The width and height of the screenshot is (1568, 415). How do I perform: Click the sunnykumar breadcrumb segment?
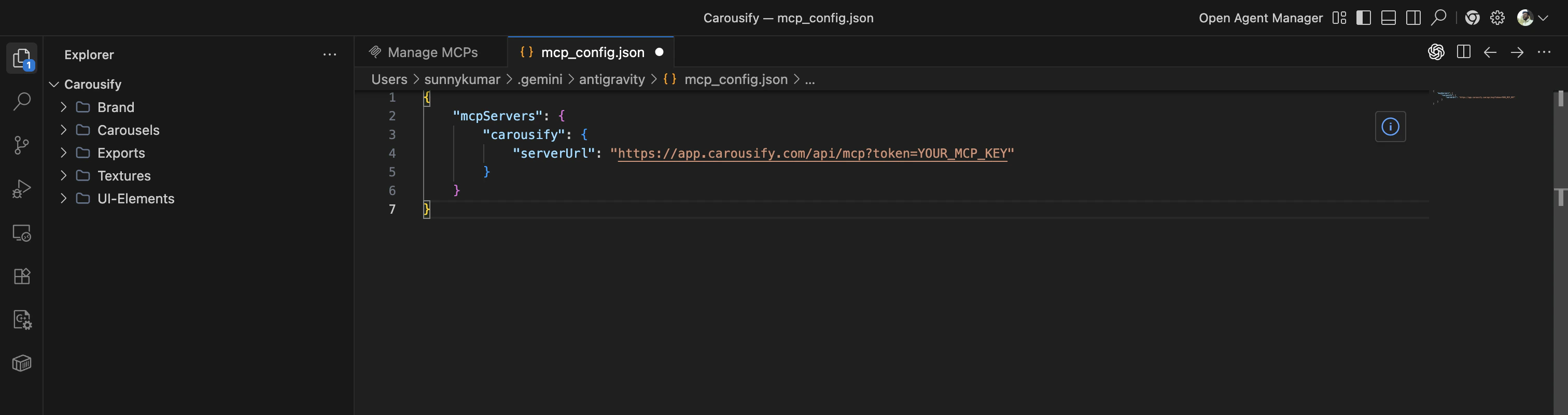pyautogui.click(x=462, y=79)
